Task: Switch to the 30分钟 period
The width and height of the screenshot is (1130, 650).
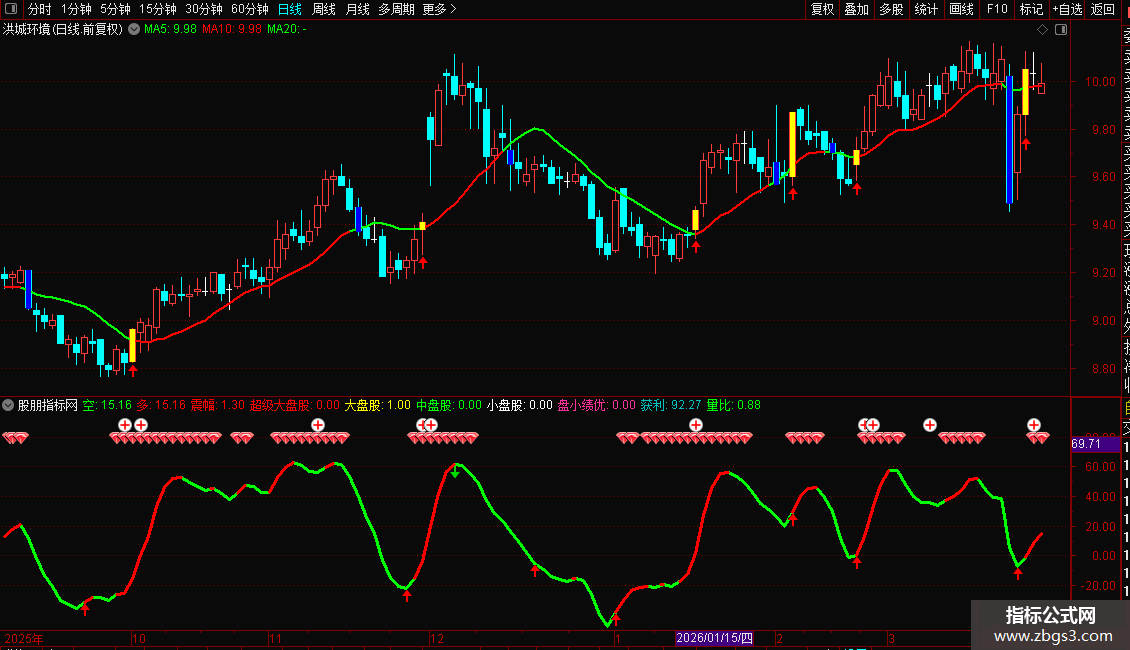Action: [x=204, y=9]
